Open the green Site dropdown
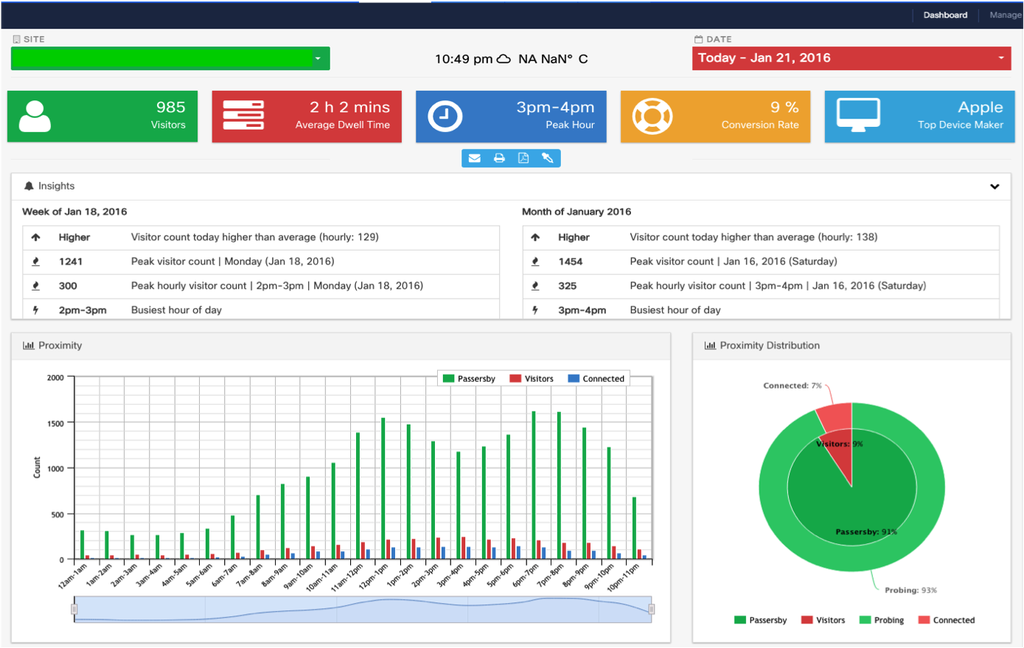Image resolution: width=1024 pixels, height=648 pixels. [x=170, y=59]
